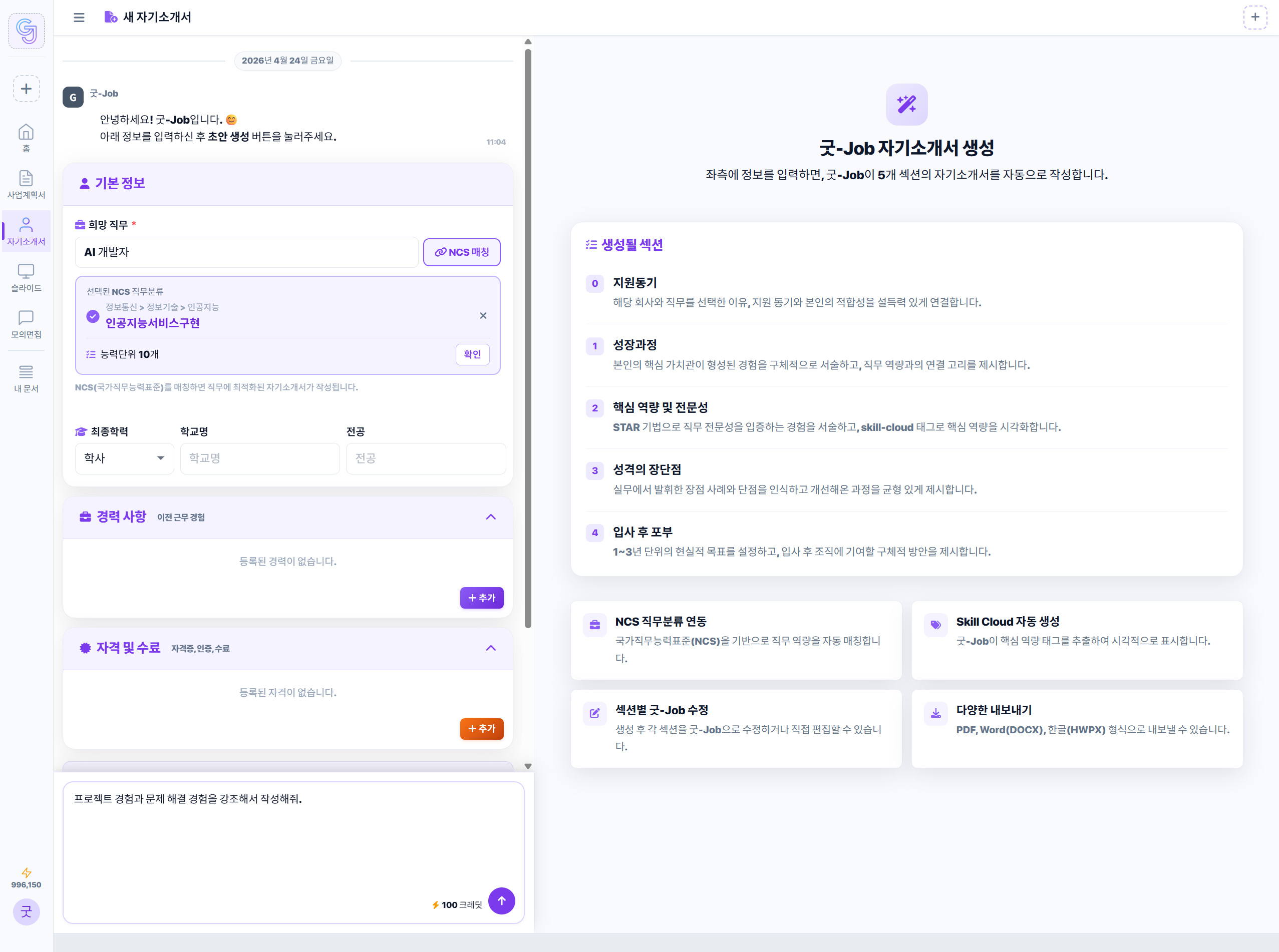This screenshot has height=952, width=1279.
Task: Click the dashed plus icon in left sidebar
Action: click(x=26, y=89)
